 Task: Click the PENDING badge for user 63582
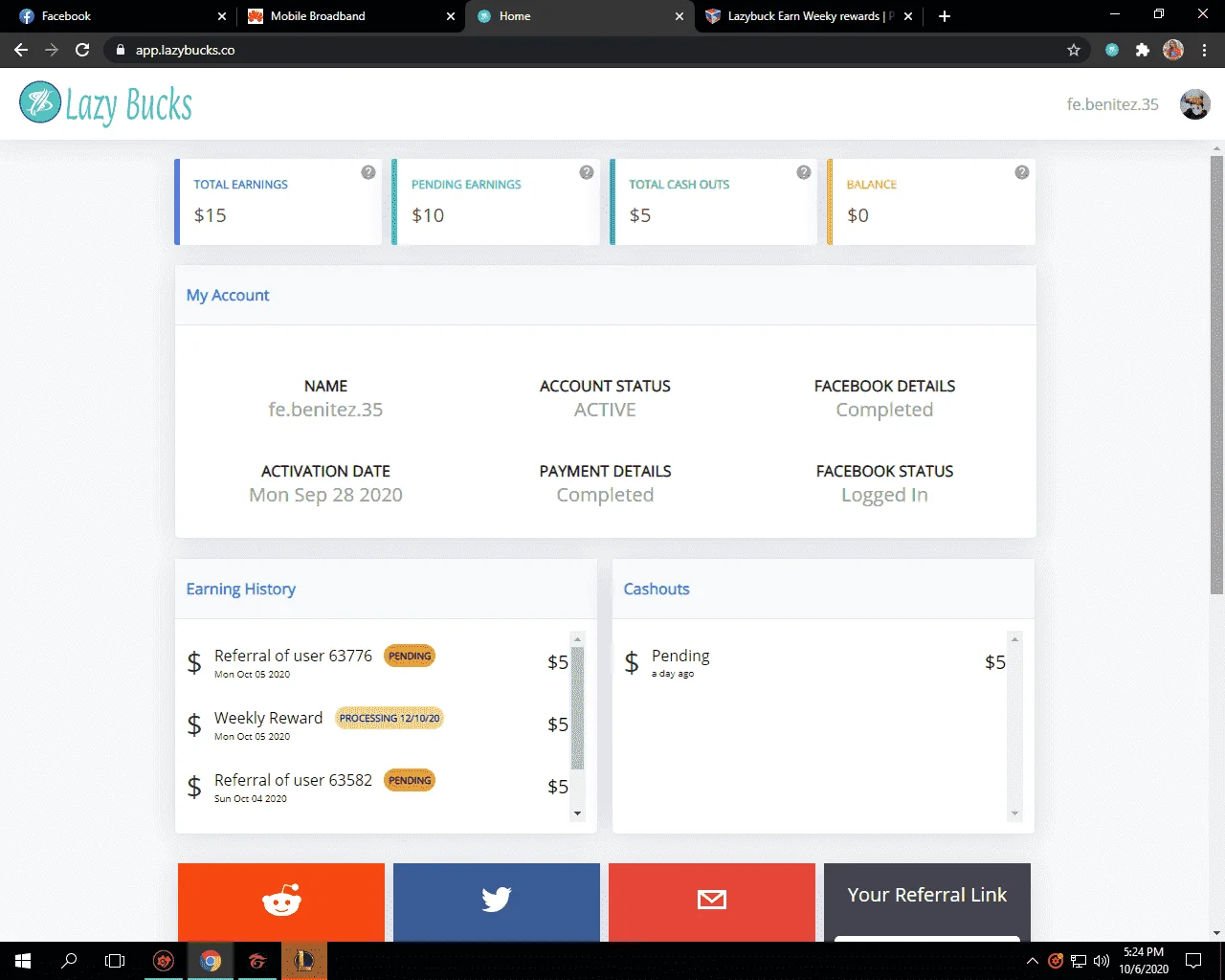pyautogui.click(x=410, y=781)
